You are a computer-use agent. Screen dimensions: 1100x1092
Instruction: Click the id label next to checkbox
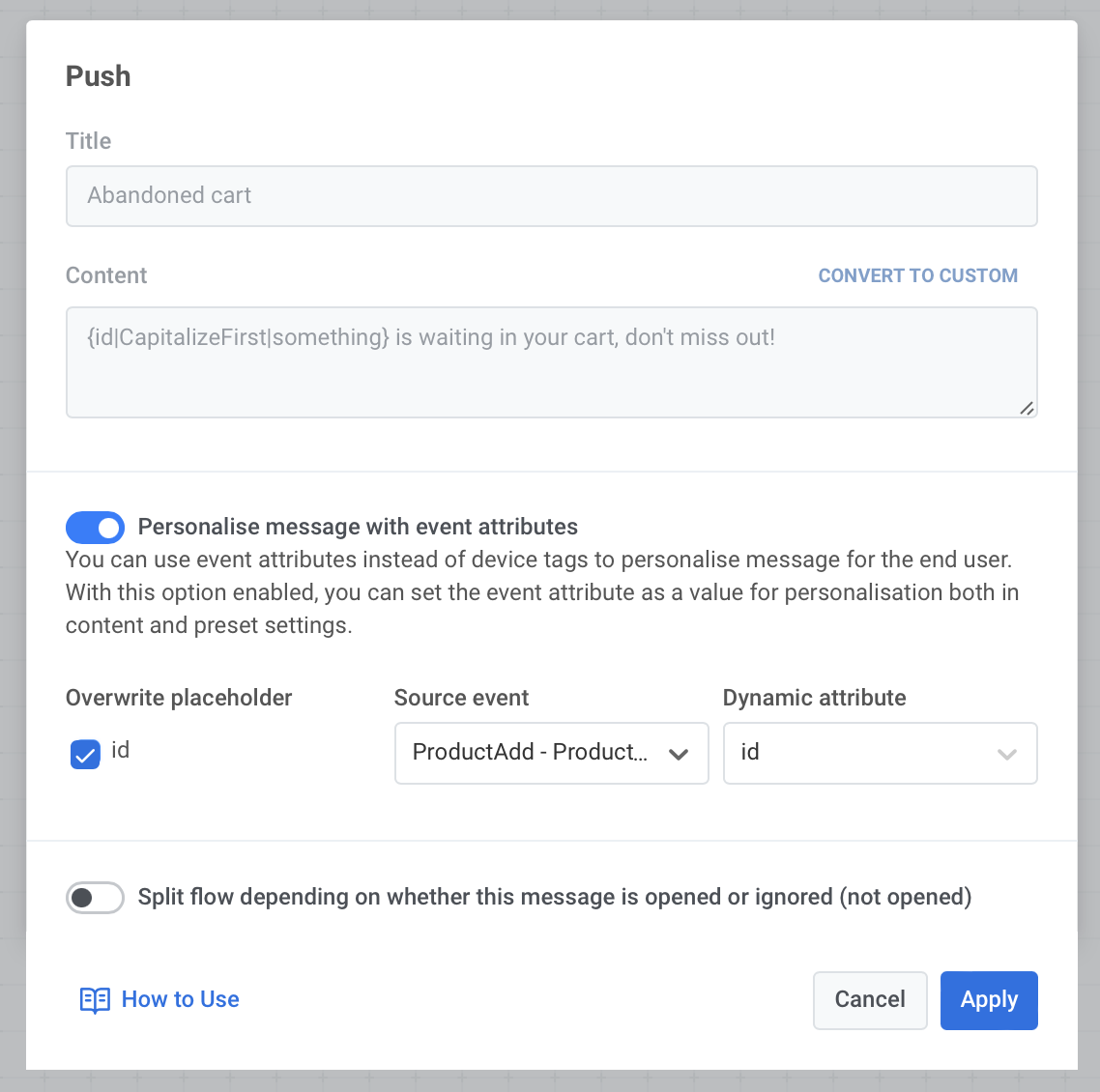pos(120,750)
